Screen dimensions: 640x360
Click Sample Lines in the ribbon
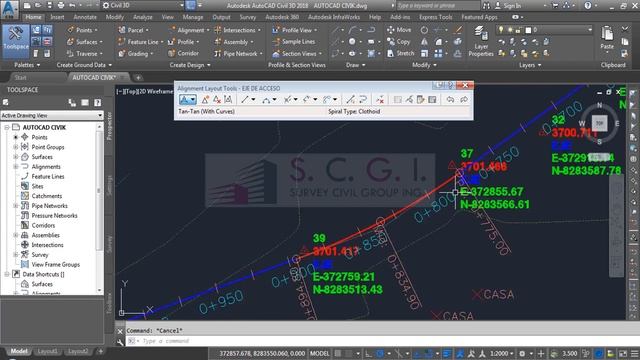(x=294, y=42)
